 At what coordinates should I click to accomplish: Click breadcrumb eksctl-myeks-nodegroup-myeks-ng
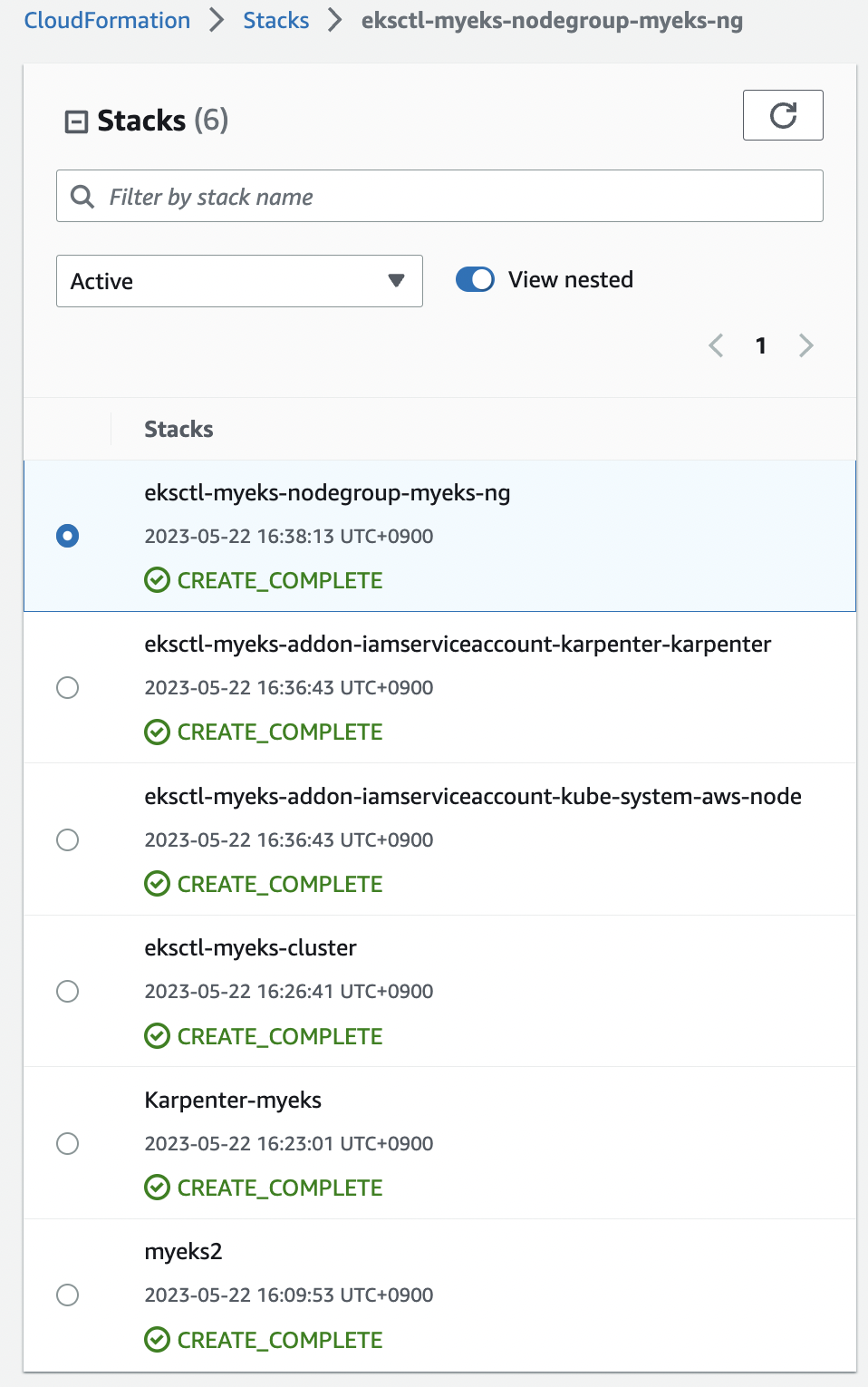(x=552, y=21)
